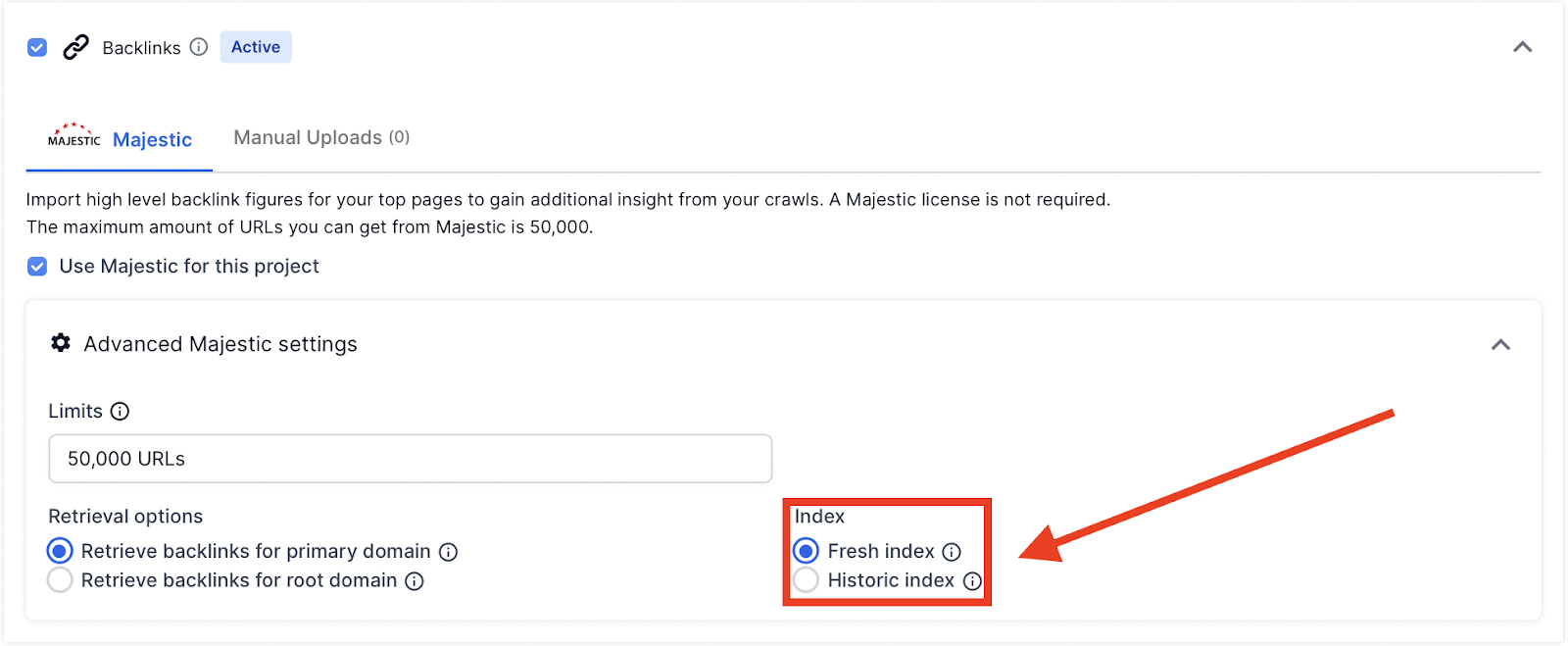Click the 50,000 URLs limits field
The height and width of the screenshot is (646, 1568).
410,459
